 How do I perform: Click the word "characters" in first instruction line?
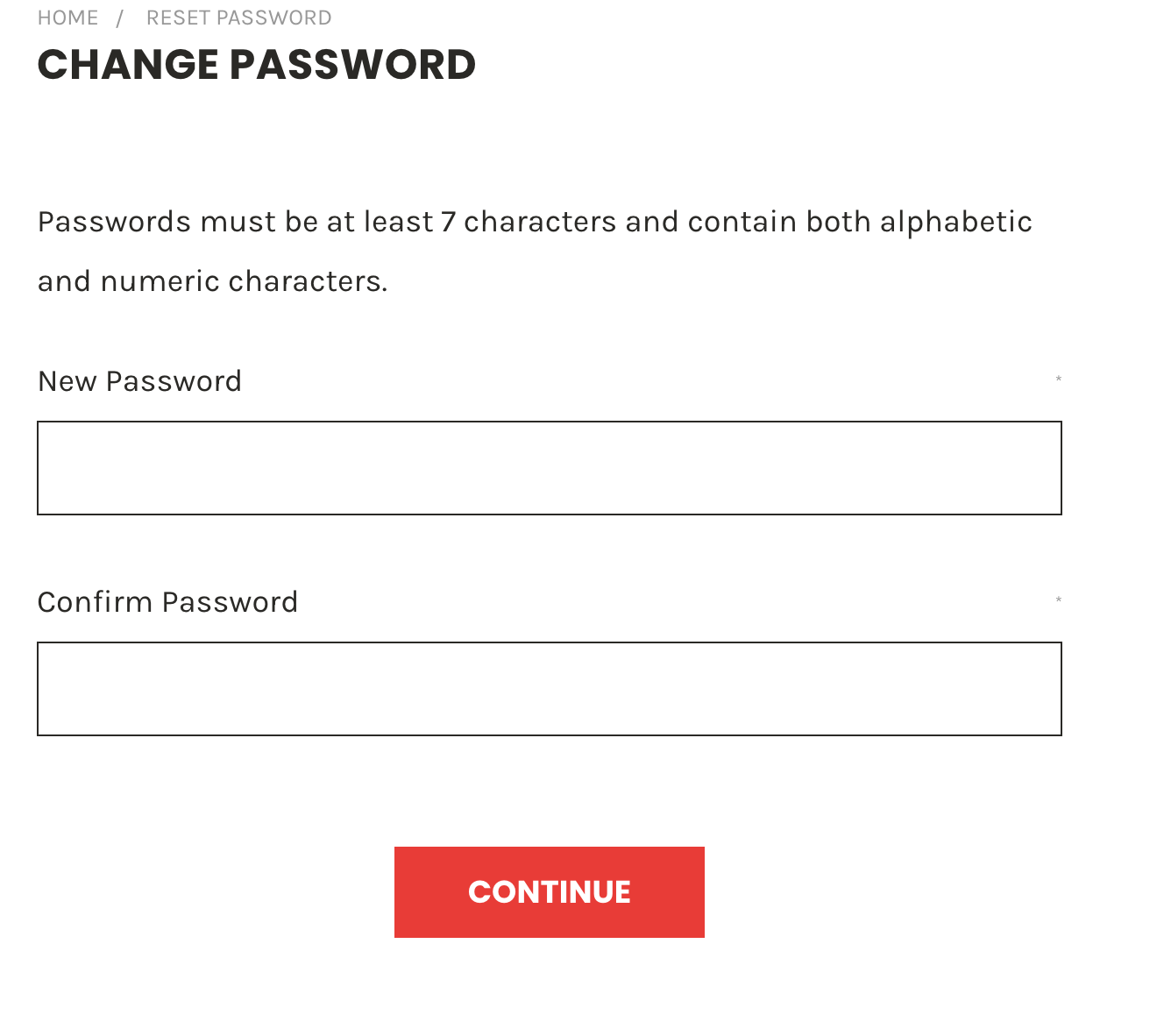pos(540,222)
